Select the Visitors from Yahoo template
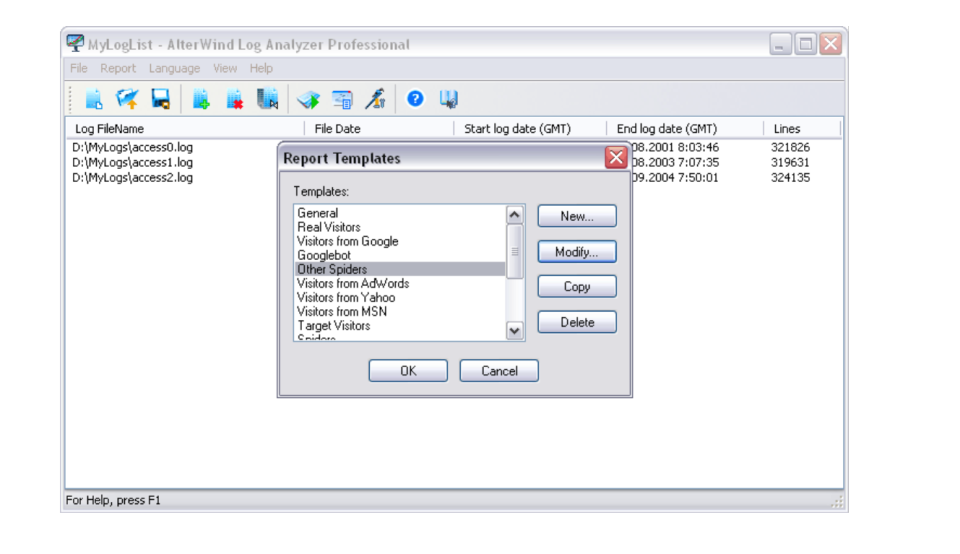 (400, 298)
